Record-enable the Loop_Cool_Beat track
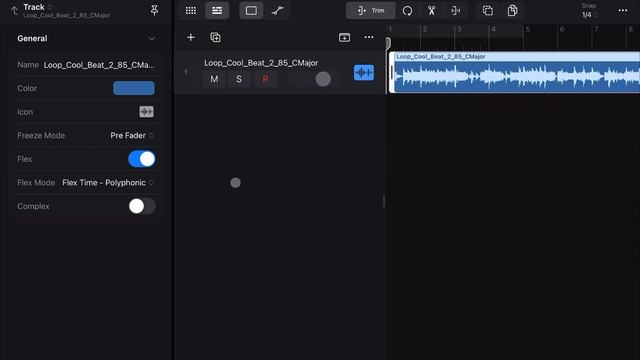Viewport: 640px width, 360px height. click(x=265, y=79)
